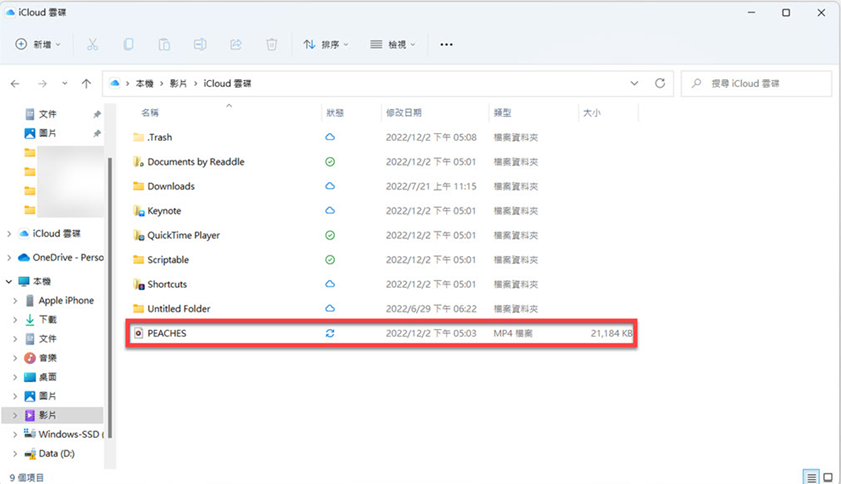This screenshot has width=841, height=484.
Task: Expand the address bar history dropdown
Action: click(x=635, y=83)
